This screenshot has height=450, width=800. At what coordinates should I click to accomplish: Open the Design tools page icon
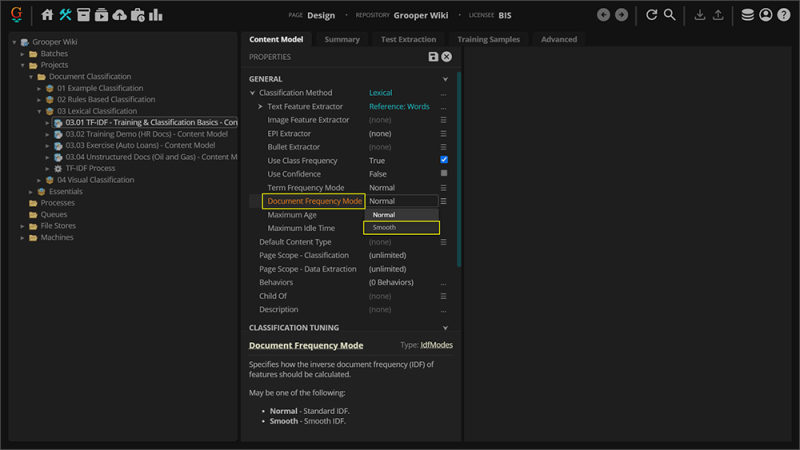coord(65,15)
